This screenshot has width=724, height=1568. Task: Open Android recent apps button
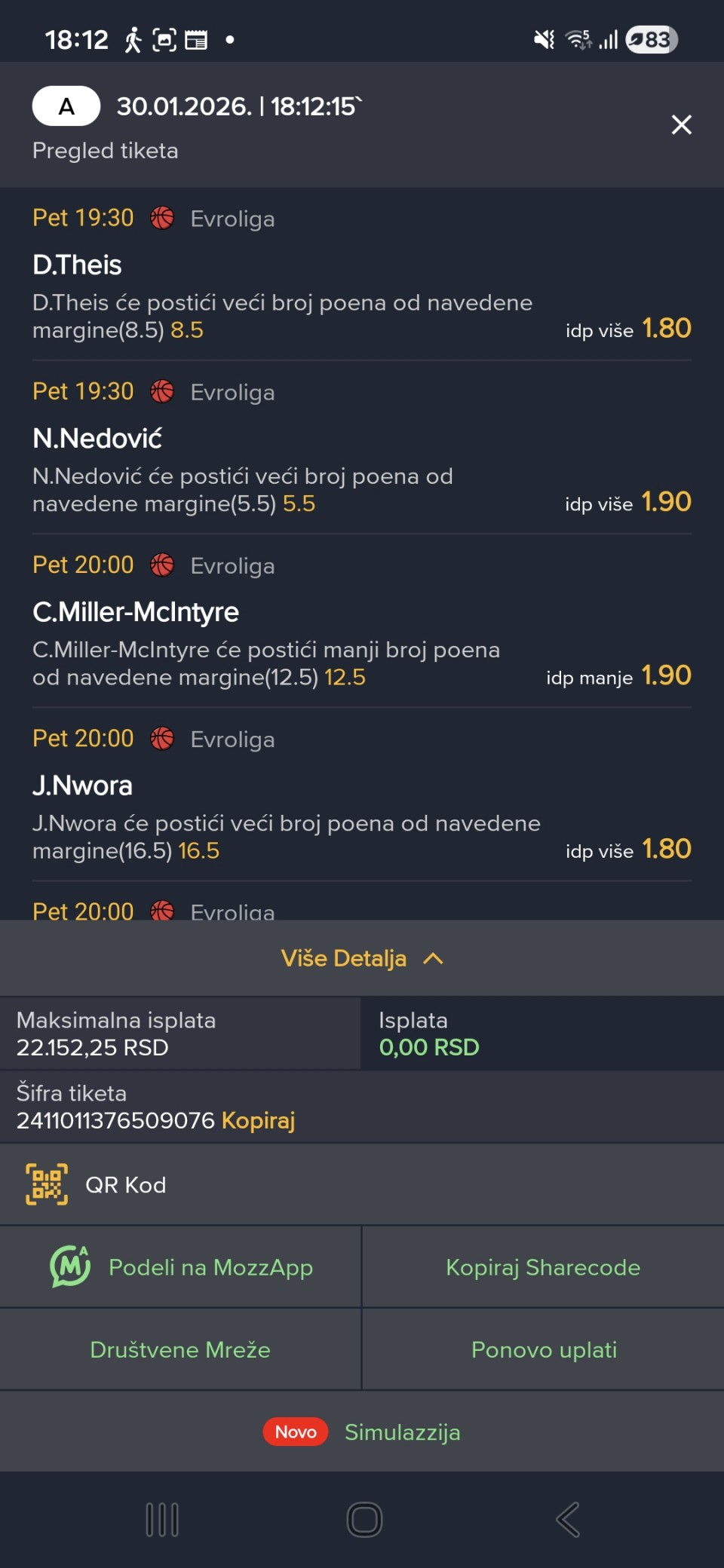pyautogui.click(x=162, y=1519)
